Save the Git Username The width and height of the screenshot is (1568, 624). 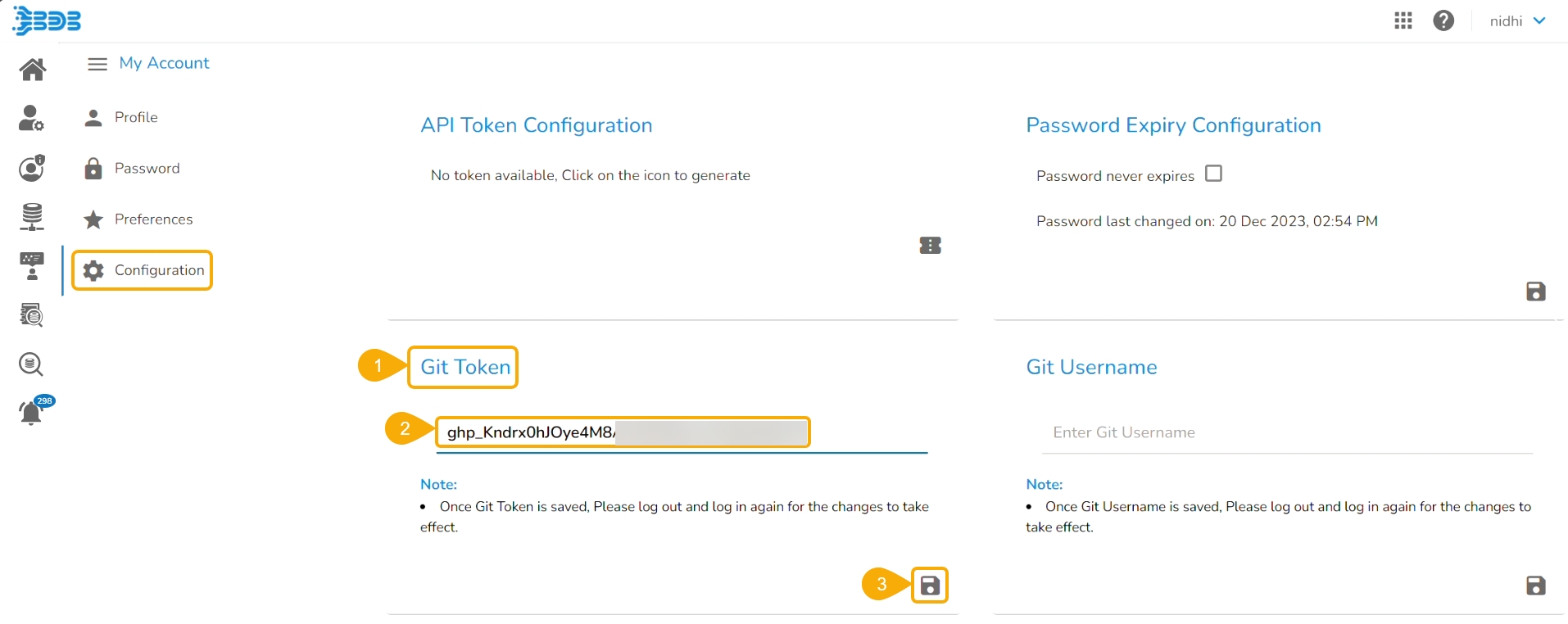pos(1535,586)
